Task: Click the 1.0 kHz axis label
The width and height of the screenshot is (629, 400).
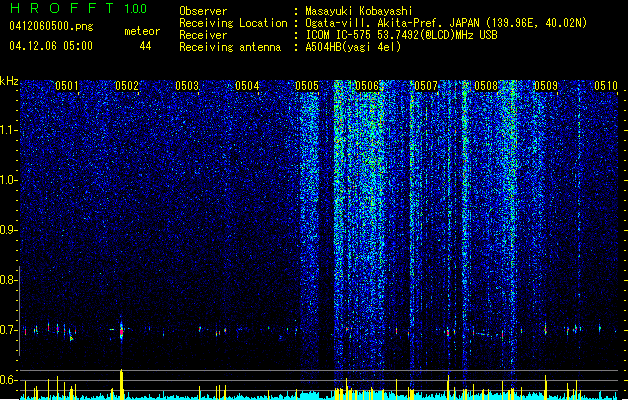Action: [x=8, y=180]
